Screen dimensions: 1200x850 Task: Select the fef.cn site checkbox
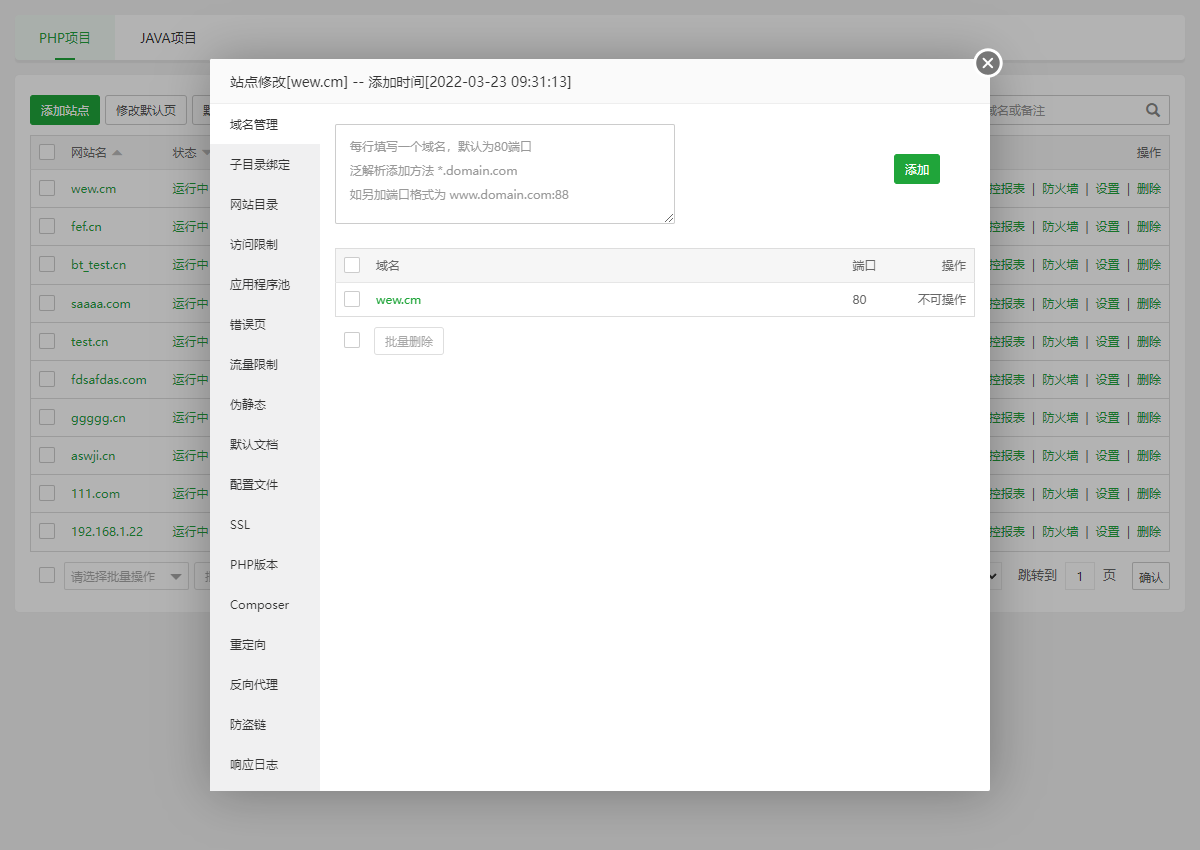[x=47, y=226]
